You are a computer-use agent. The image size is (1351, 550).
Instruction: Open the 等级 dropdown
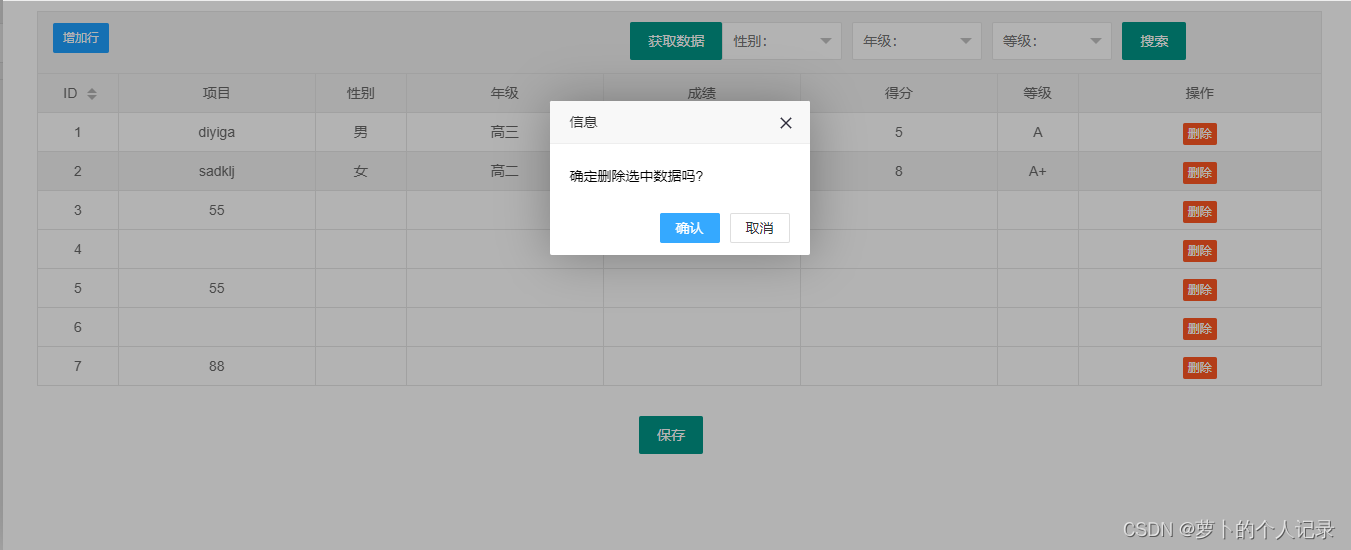click(1052, 41)
